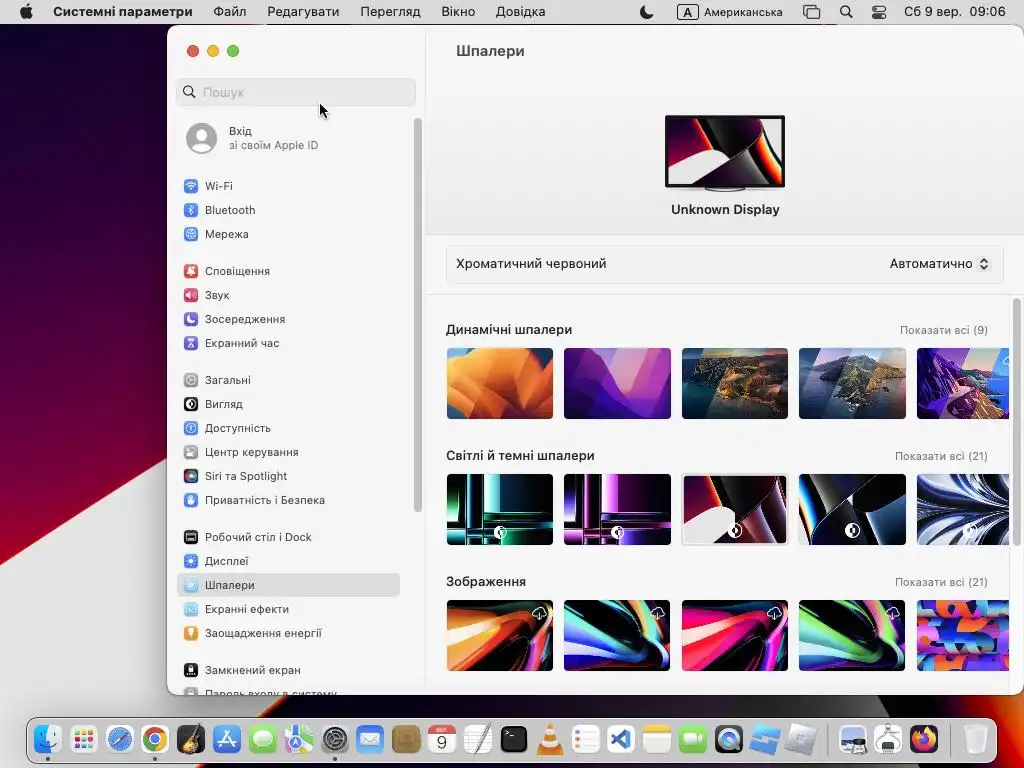Show all Світлі й темні шпалери
The image size is (1024, 768).
click(941, 456)
